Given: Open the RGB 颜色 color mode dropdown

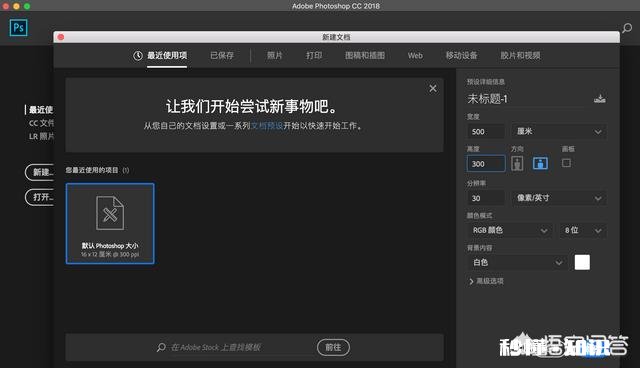Looking at the screenshot, I should coord(509,230).
